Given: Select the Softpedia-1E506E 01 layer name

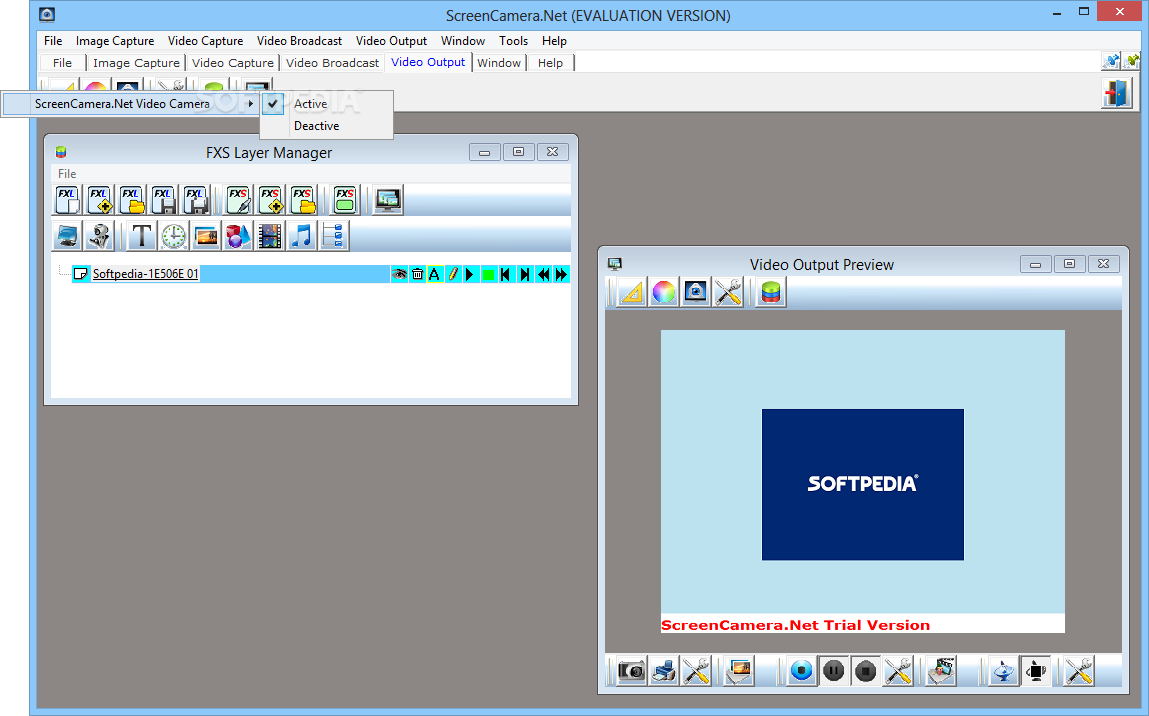Looking at the screenshot, I should pyautogui.click(x=145, y=274).
